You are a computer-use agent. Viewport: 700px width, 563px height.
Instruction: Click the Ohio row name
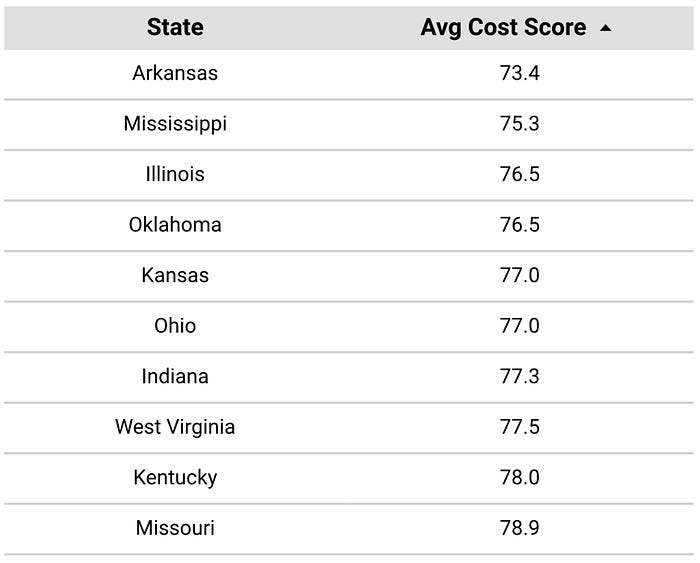(x=175, y=326)
